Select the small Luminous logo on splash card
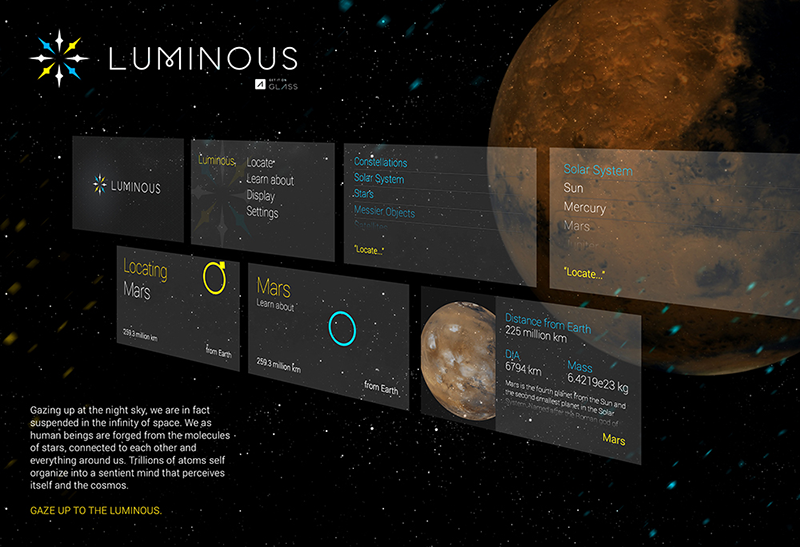 point(127,186)
